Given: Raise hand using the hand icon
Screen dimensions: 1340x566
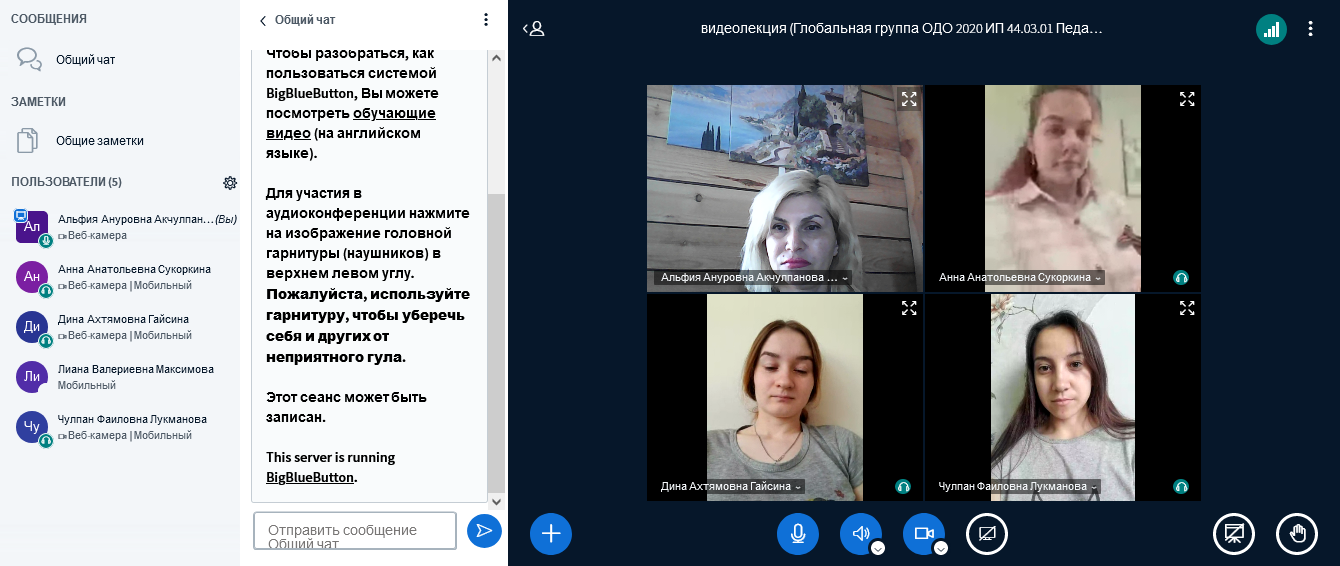Looking at the screenshot, I should pyautogui.click(x=1297, y=533).
